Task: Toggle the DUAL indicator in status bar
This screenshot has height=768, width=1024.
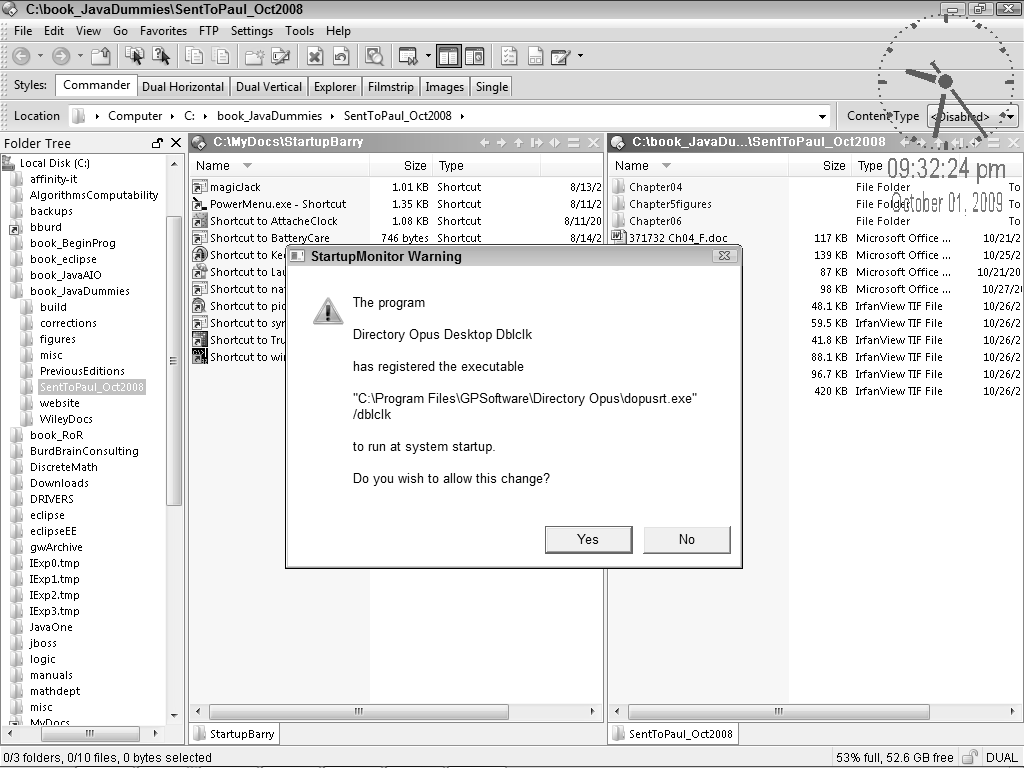Action: coord(1001,758)
